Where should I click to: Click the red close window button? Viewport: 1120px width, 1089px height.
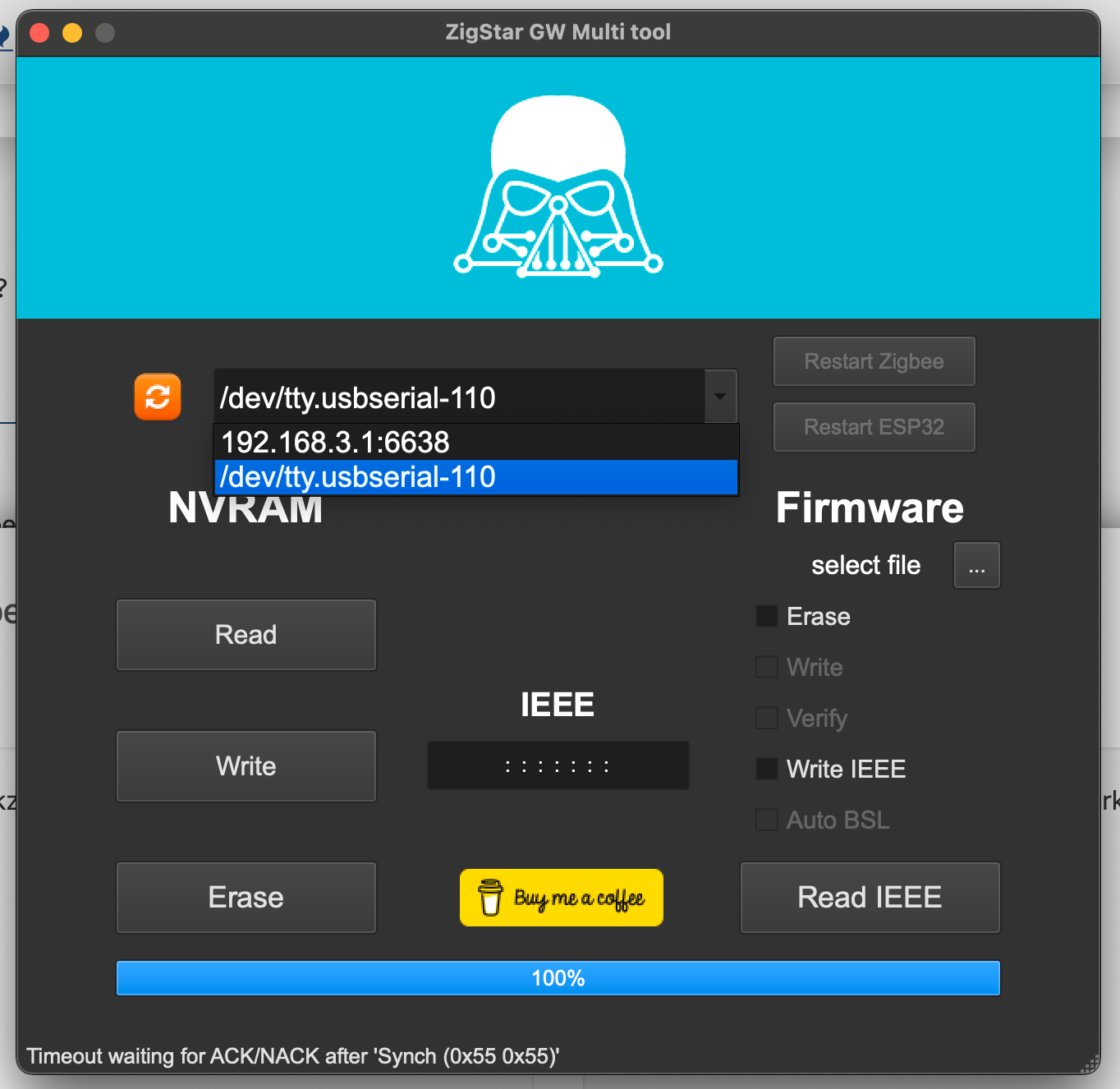point(39,33)
